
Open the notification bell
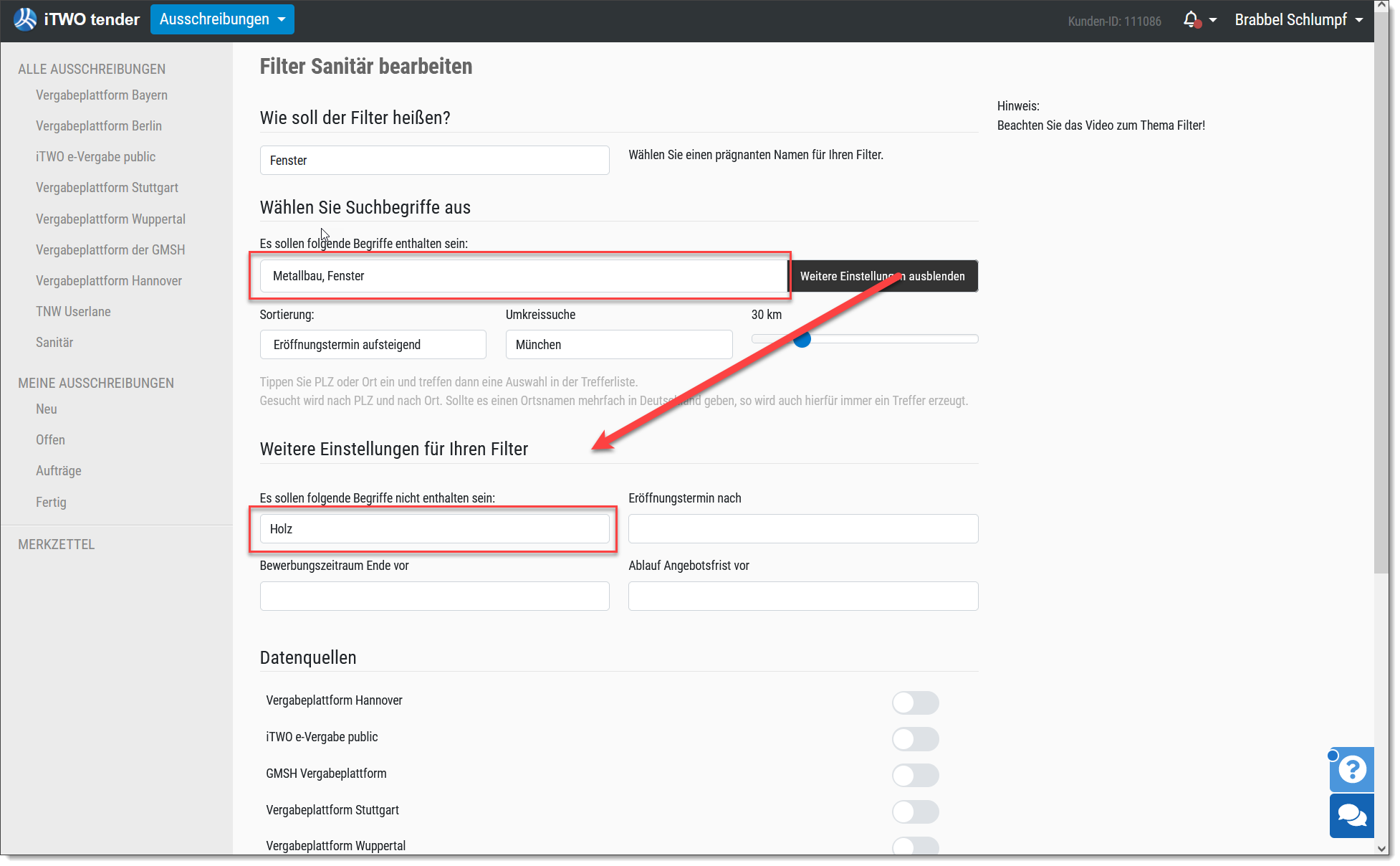[x=1191, y=20]
